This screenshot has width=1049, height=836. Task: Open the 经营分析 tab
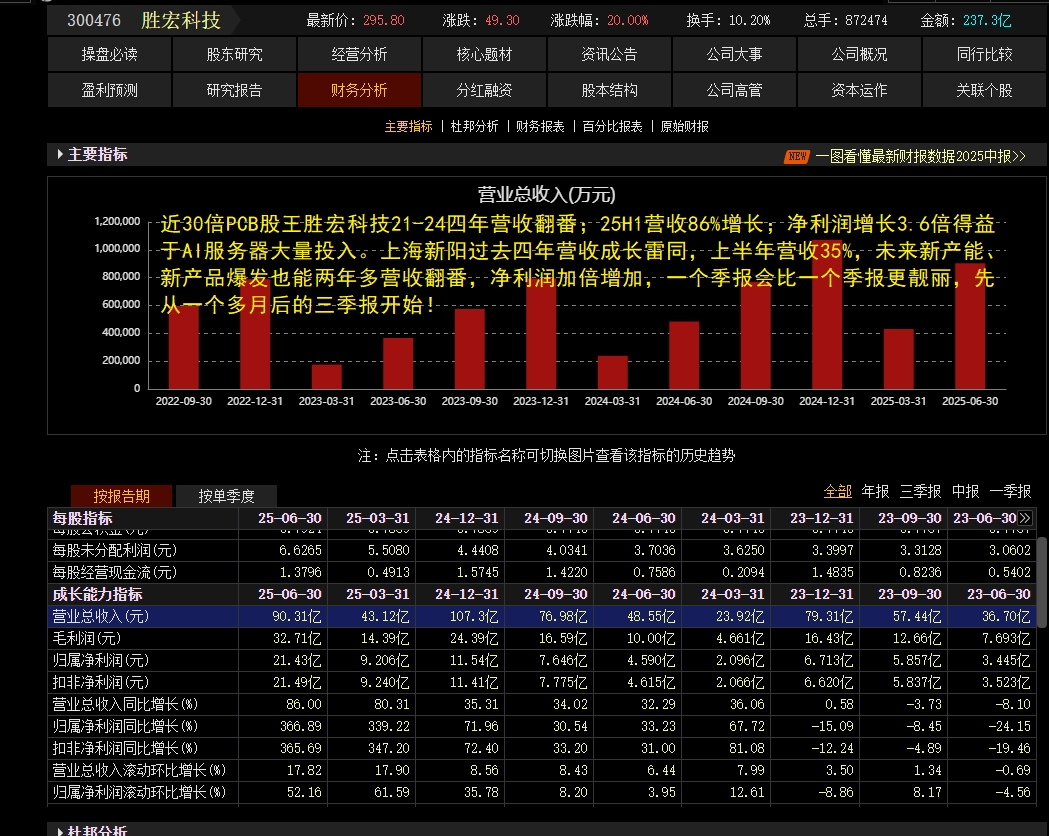(359, 55)
